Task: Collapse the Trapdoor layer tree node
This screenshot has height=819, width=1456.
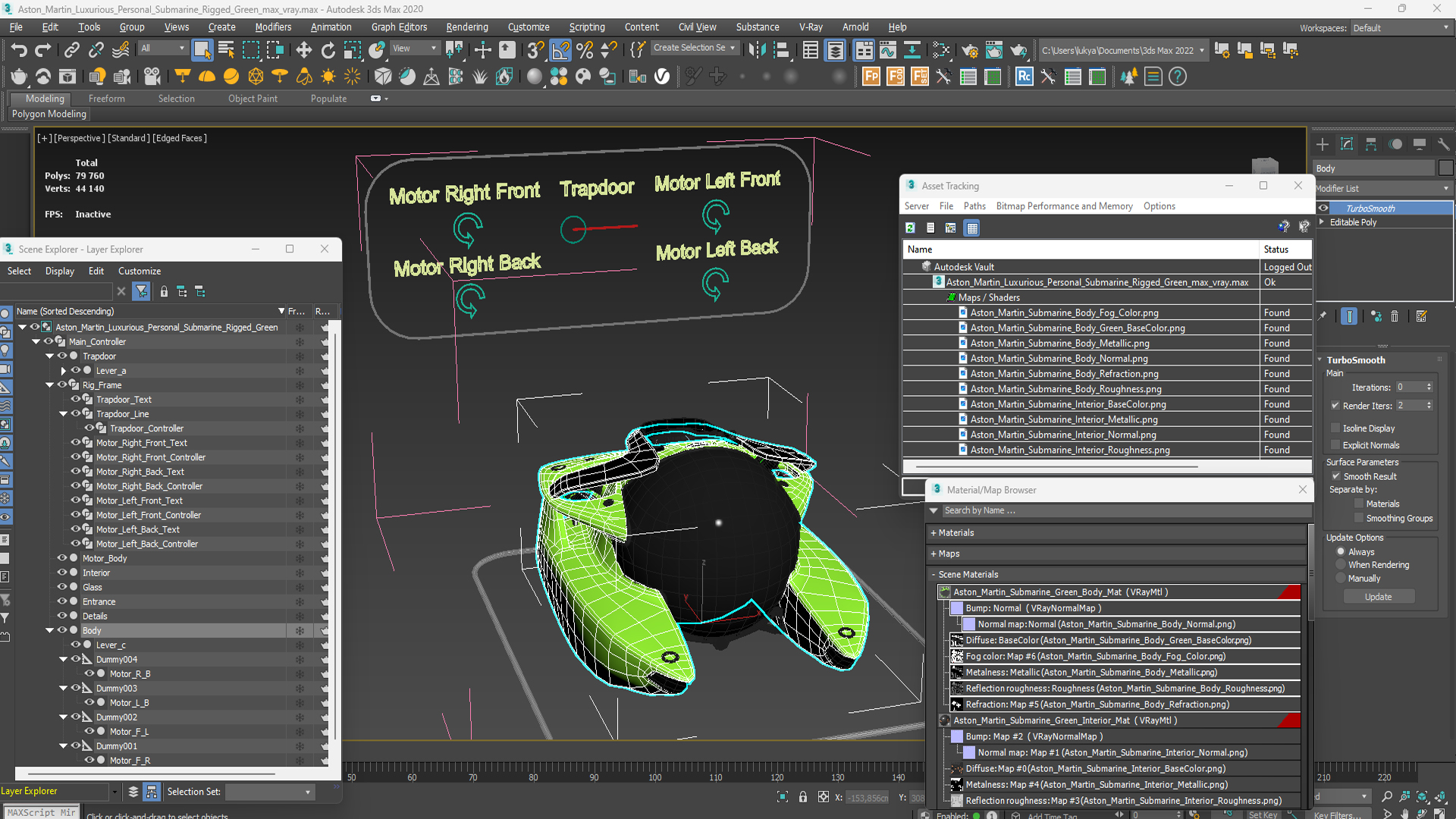Action: click(x=50, y=356)
